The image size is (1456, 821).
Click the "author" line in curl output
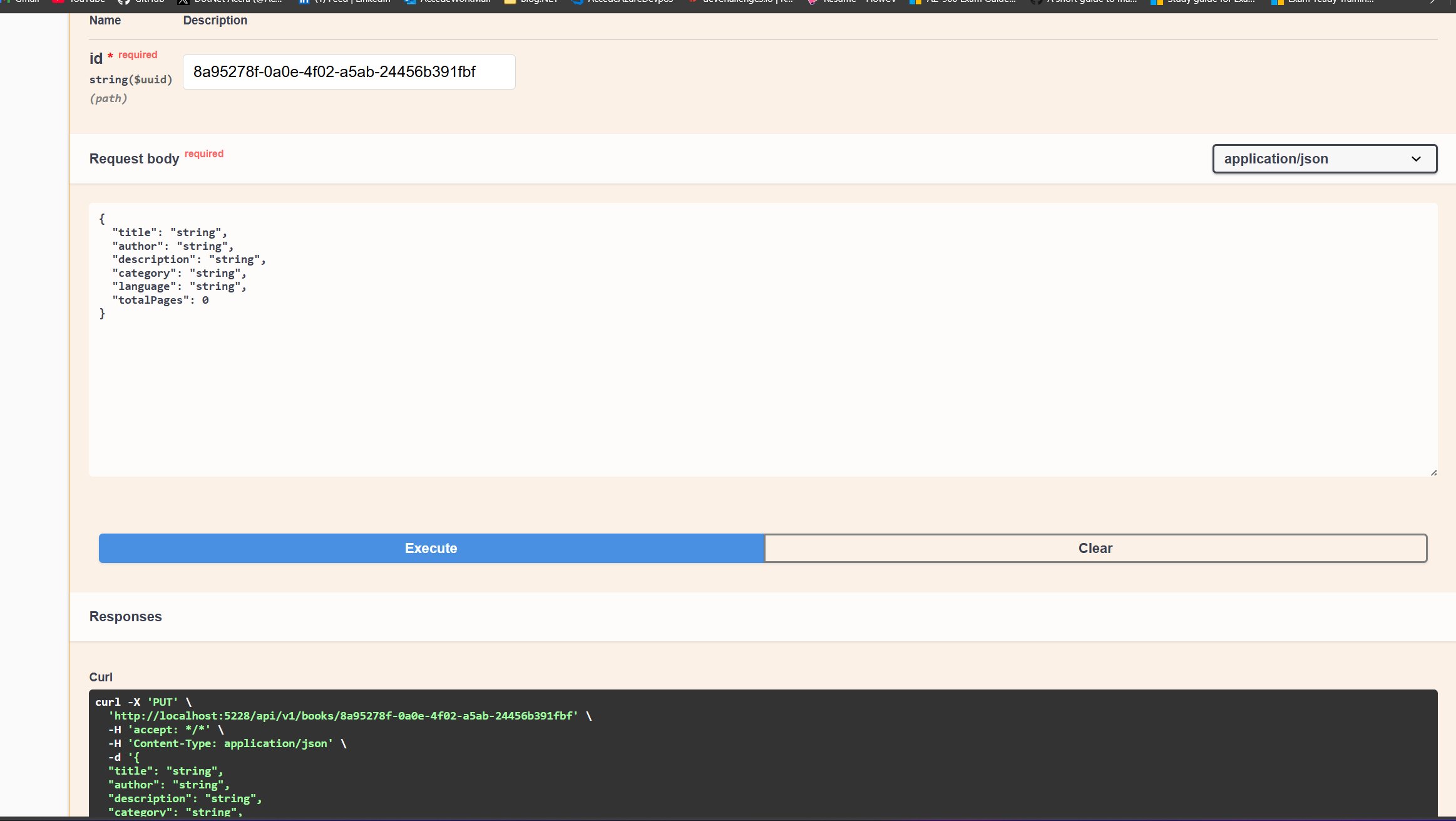(x=169, y=785)
